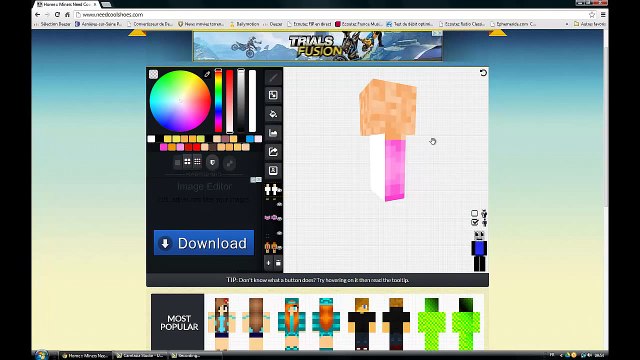The height and width of the screenshot is (360, 640).
Task: Click the delete layer trash button
Action: 278,263
